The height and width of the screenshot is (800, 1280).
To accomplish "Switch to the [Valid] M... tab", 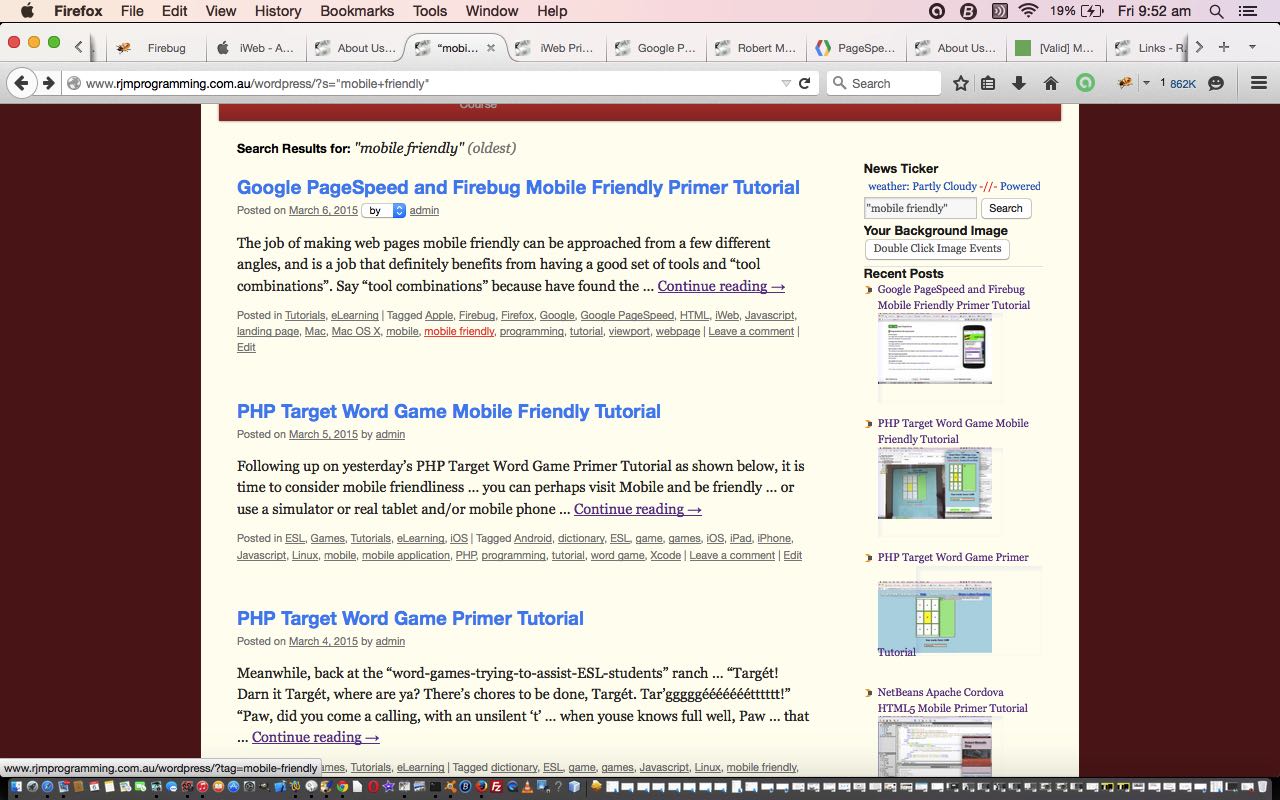I will pyautogui.click(x=1055, y=47).
